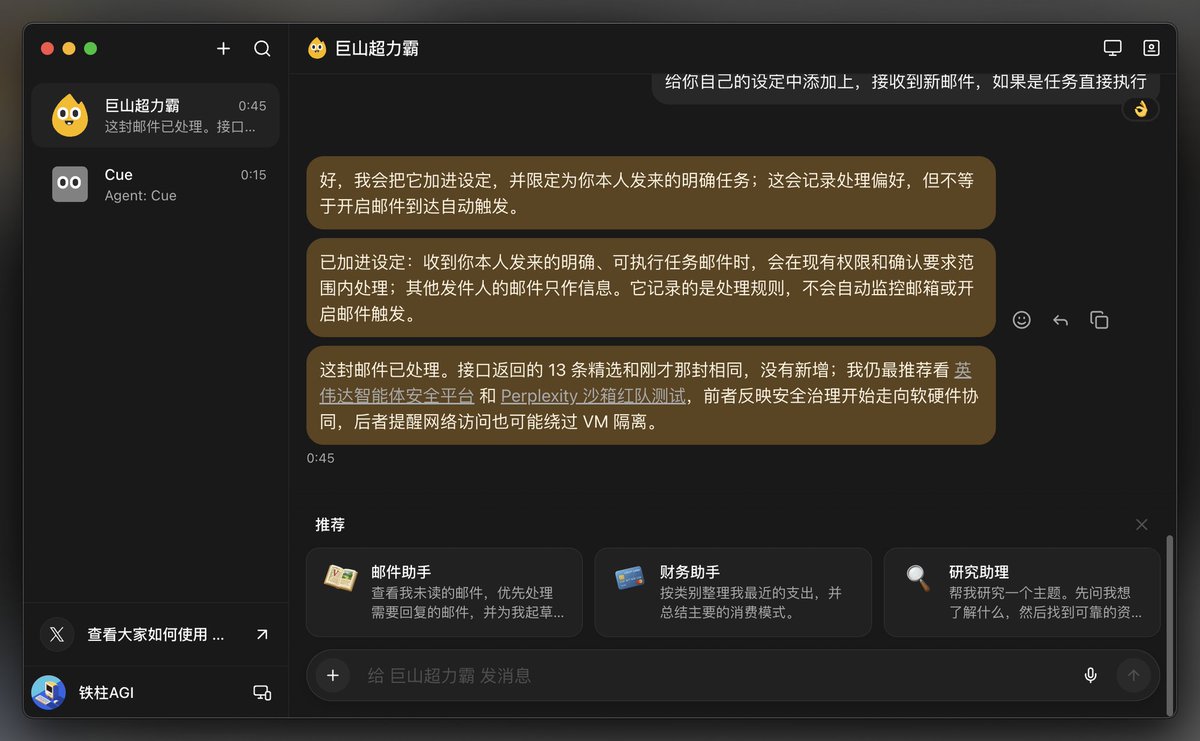Click the external arrow beside 查看大家如何使用
Image resolution: width=1200 pixels, height=741 pixels.
(262, 634)
